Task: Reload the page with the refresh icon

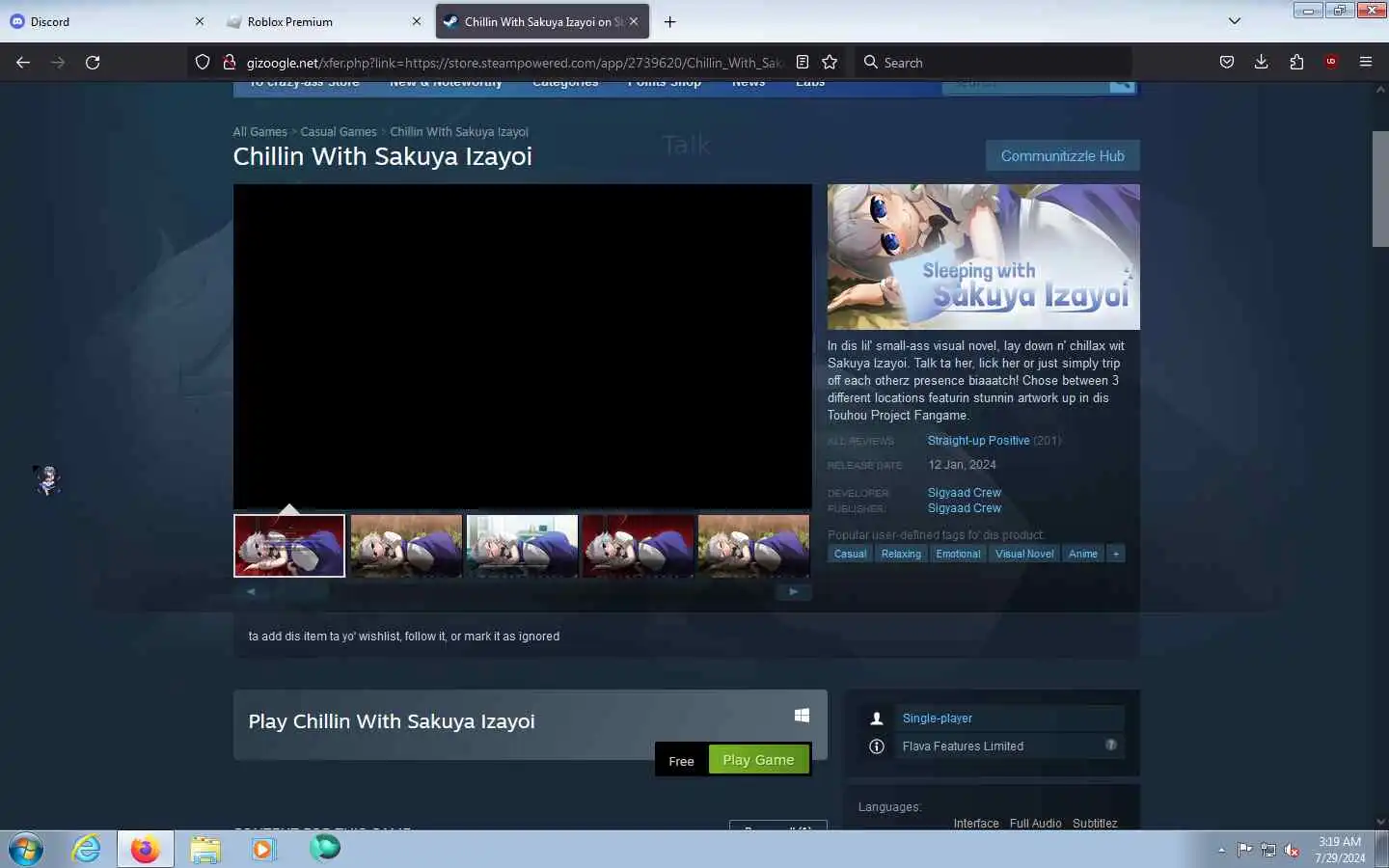Action: tap(93, 63)
